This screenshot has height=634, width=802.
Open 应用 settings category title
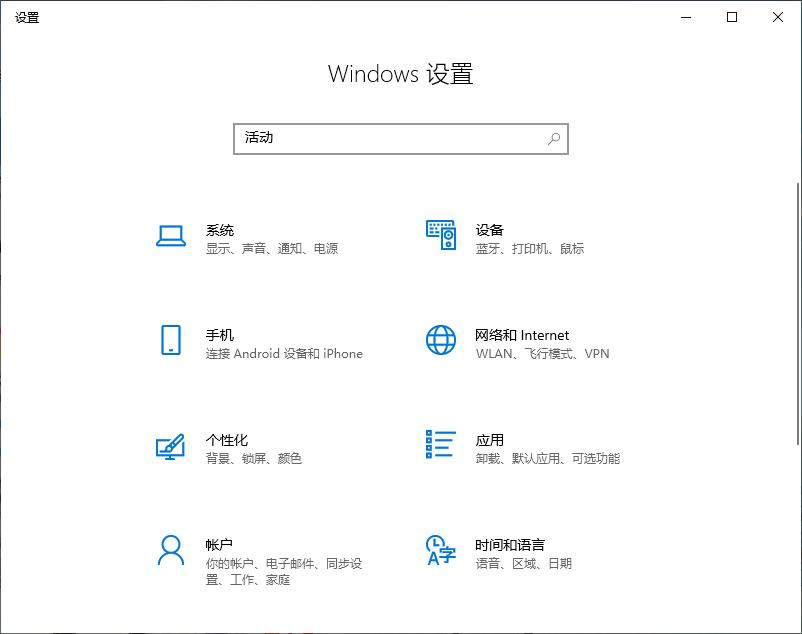pyautogui.click(x=489, y=440)
